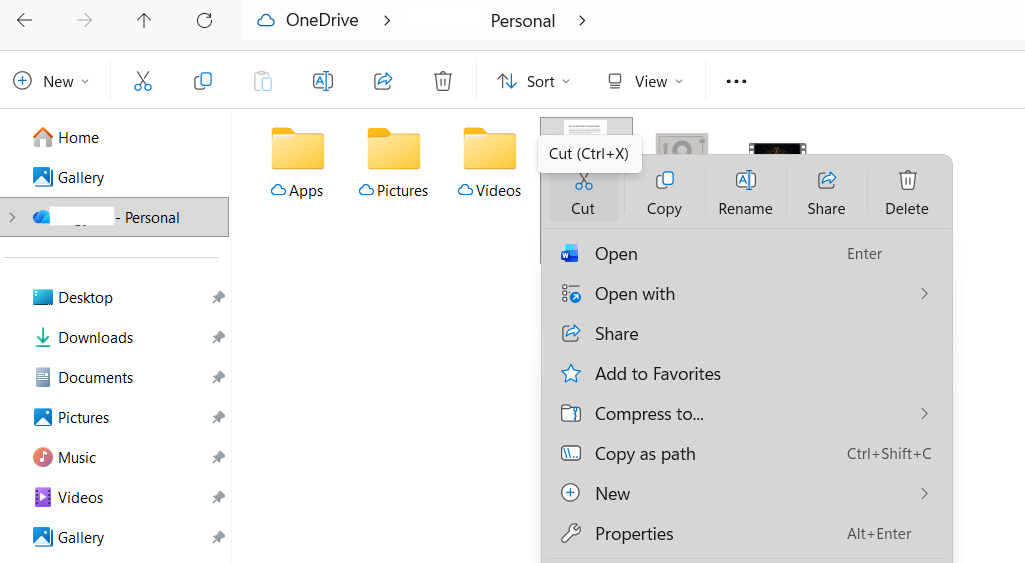1025x563 pixels.
Task: Open the Sort dropdown menu
Action: point(533,81)
